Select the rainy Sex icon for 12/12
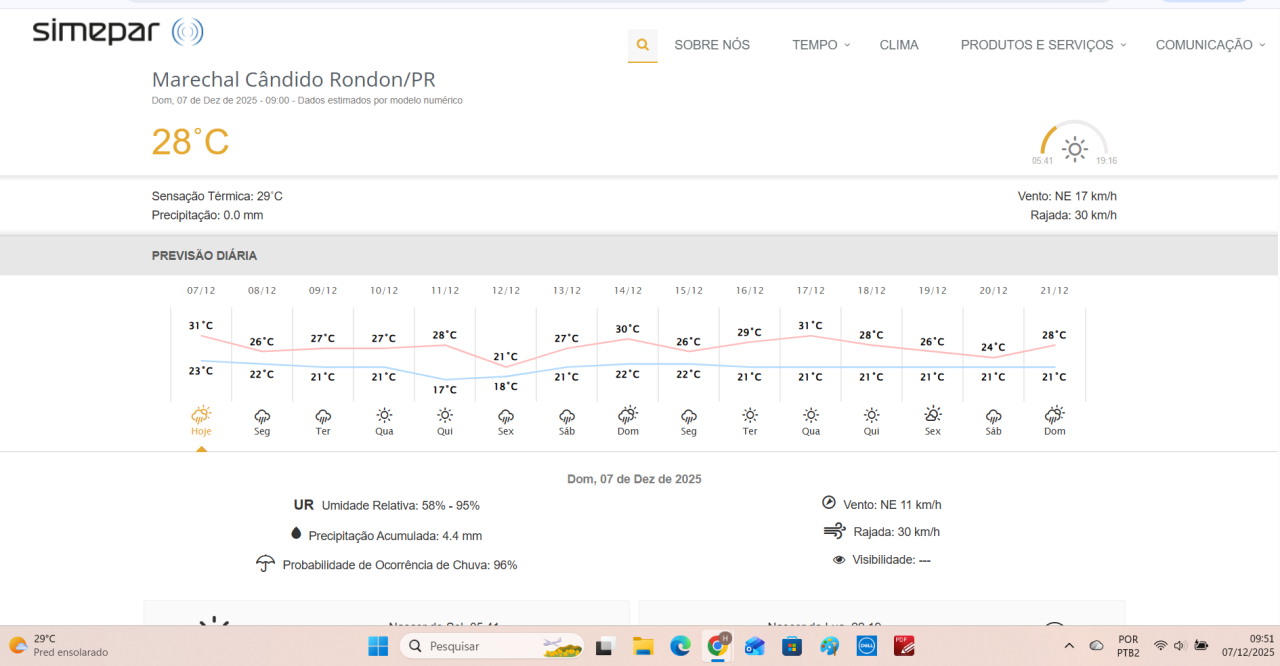 pos(506,415)
